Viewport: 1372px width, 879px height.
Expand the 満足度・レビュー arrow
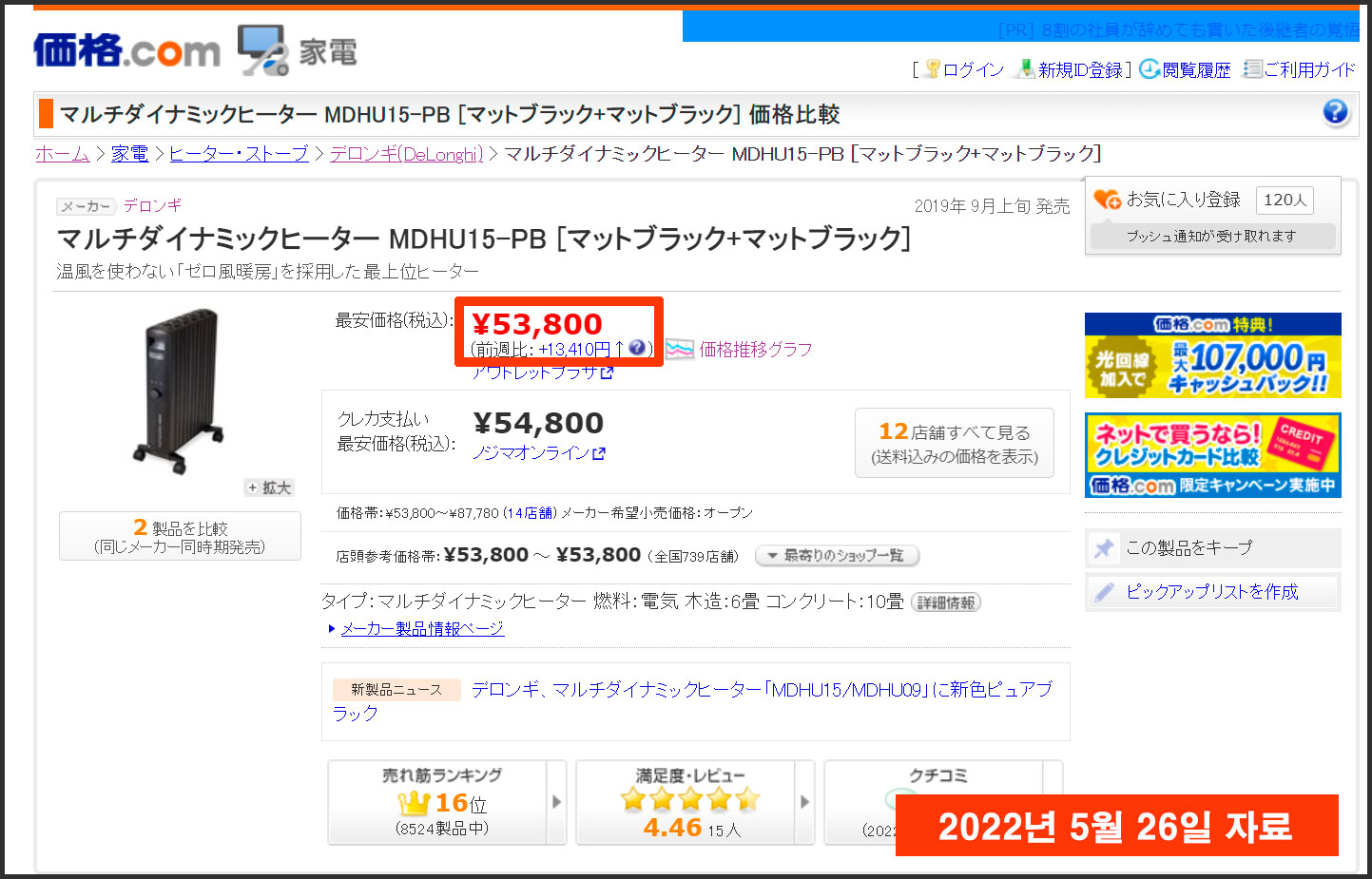pyautogui.click(x=805, y=802)
